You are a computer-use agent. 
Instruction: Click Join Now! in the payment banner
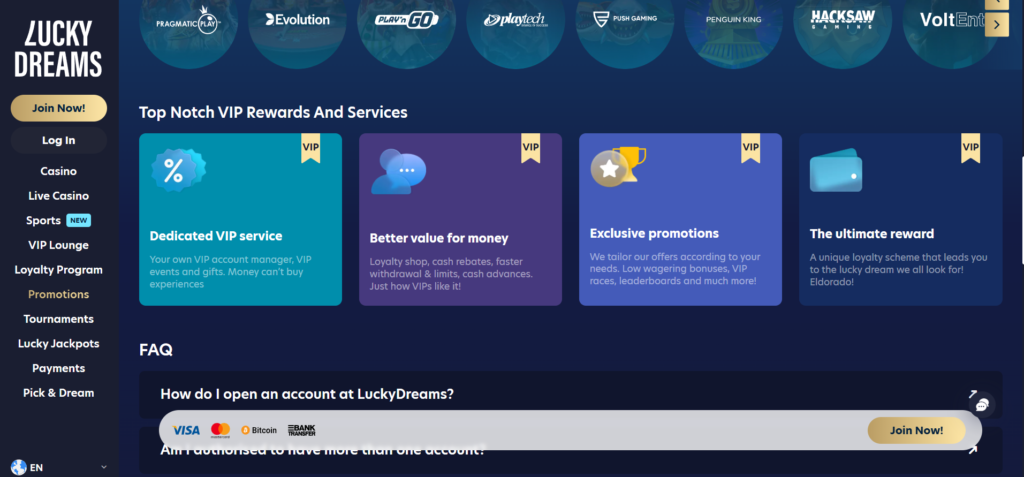(916, 430)
